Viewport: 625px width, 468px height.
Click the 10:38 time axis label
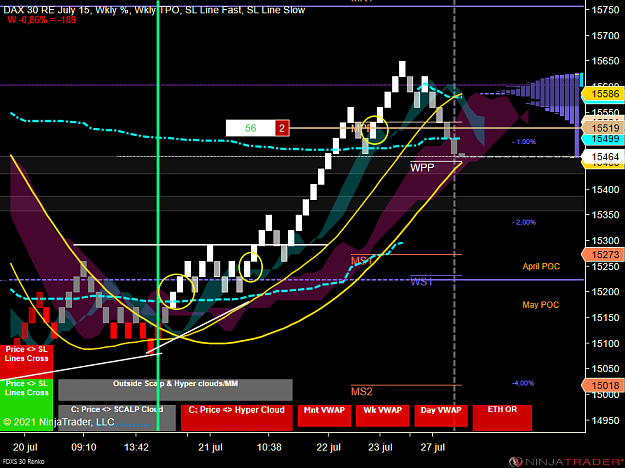click(269, 447)
